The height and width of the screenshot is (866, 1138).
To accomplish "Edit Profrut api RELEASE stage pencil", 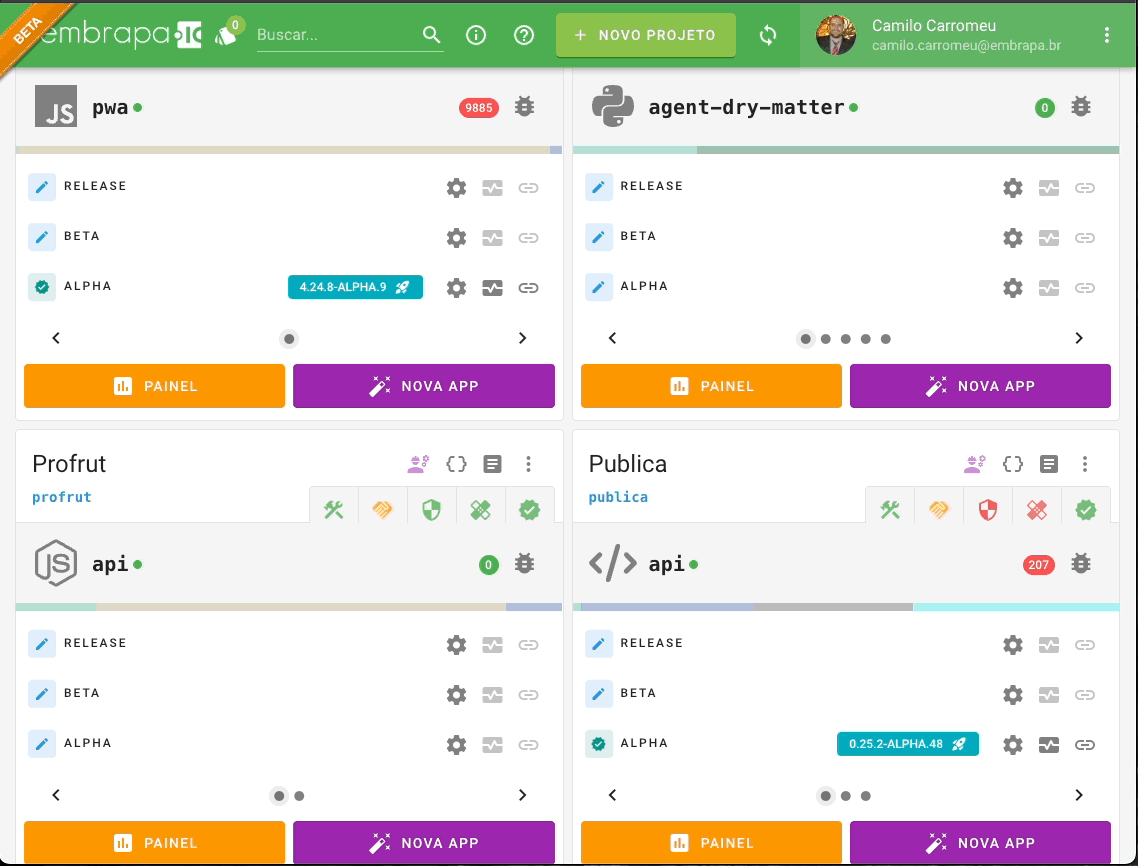I will click(x=42, y=644).
